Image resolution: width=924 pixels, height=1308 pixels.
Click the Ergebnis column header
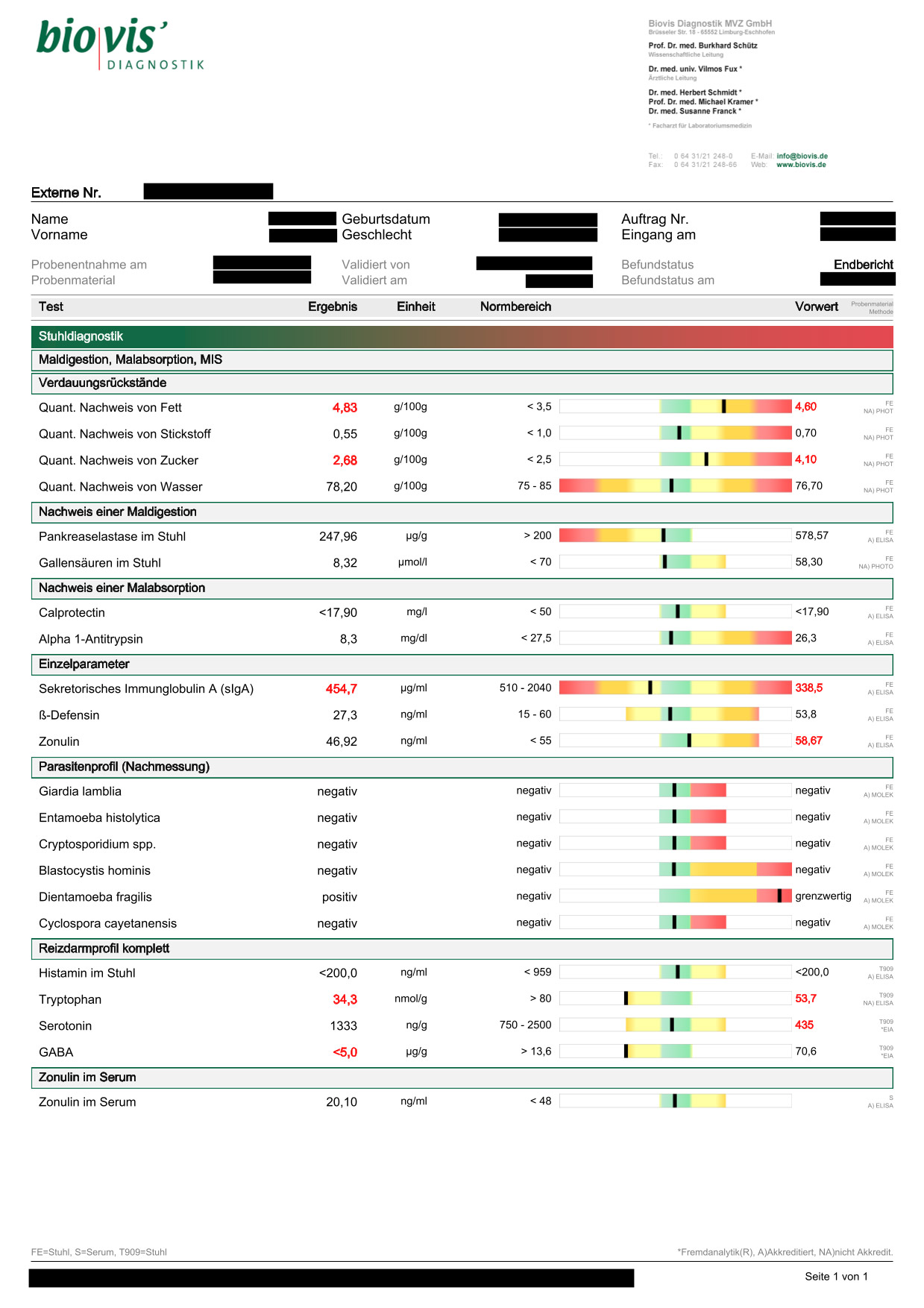(333, 306)
